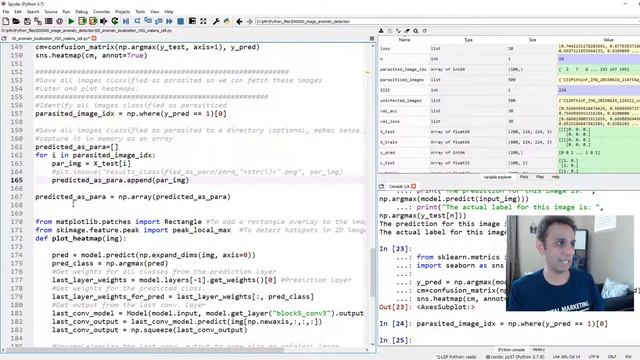Select the X_train variable row

coord(509,142)
